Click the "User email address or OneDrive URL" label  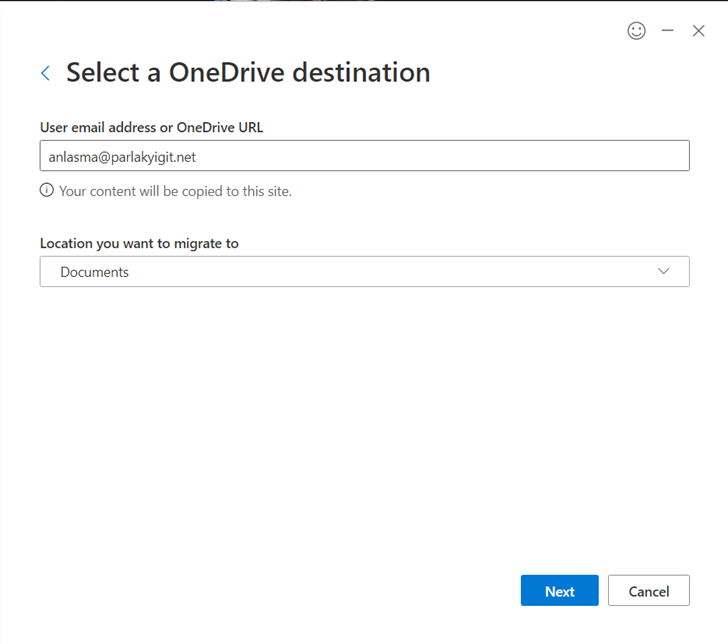151,128
